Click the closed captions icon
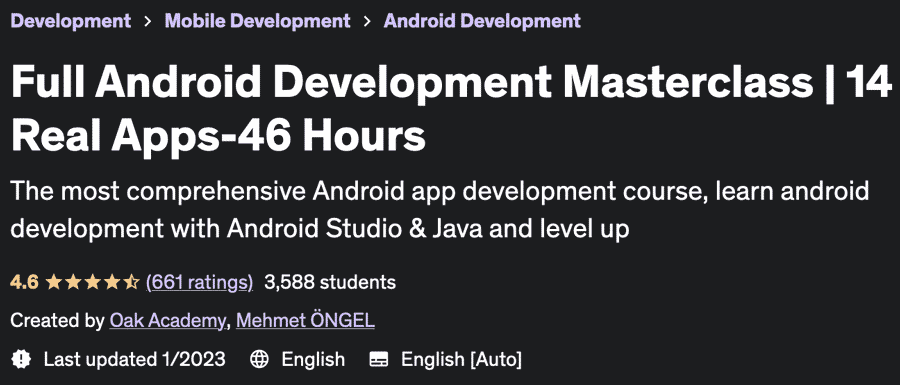 379,360
